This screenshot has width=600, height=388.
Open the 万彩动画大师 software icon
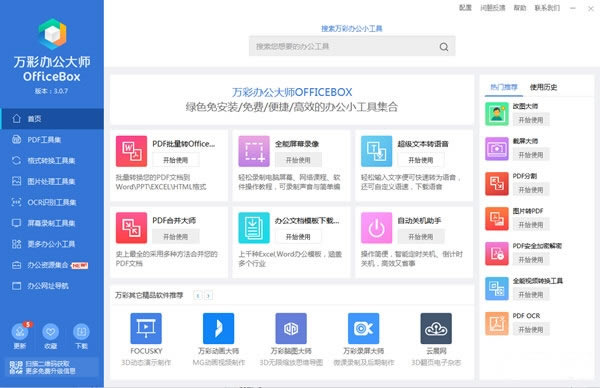click(x=218, y=328)
